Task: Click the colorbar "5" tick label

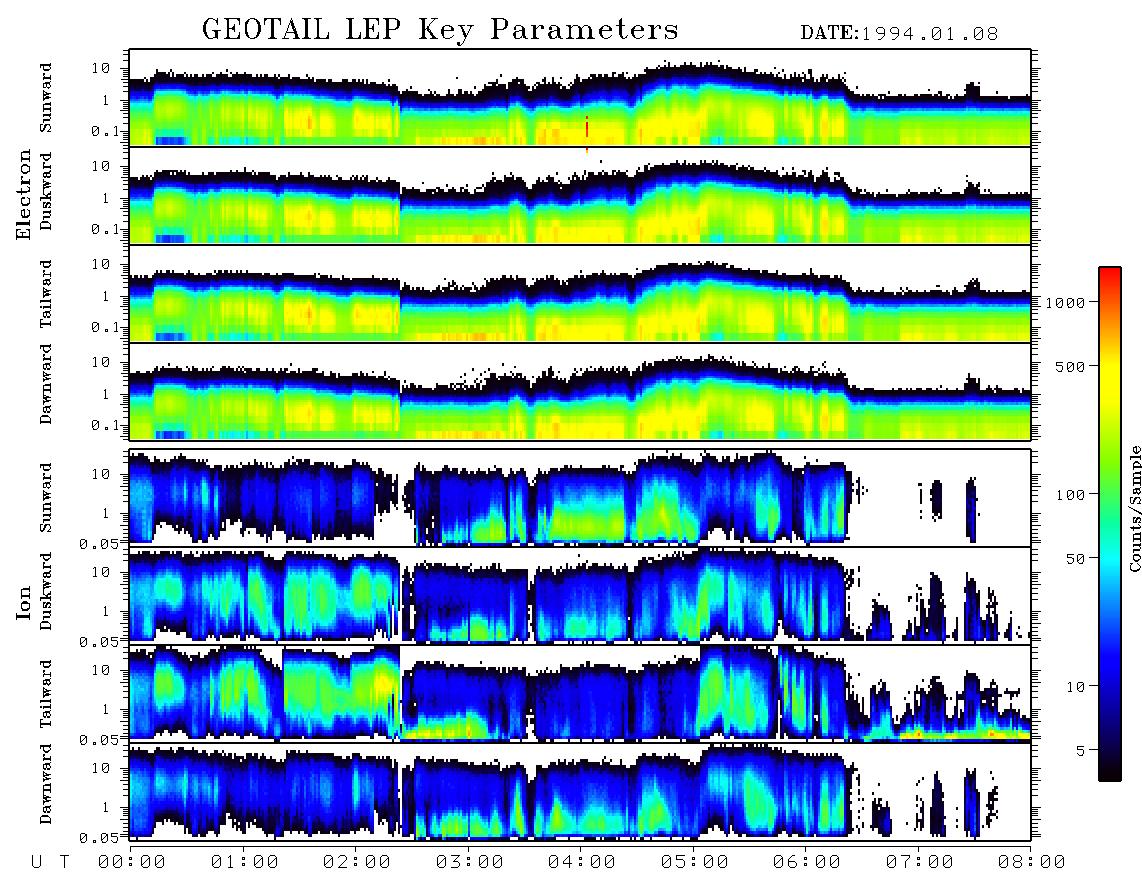Action: pyautogui.click(x=1081, y=750)
